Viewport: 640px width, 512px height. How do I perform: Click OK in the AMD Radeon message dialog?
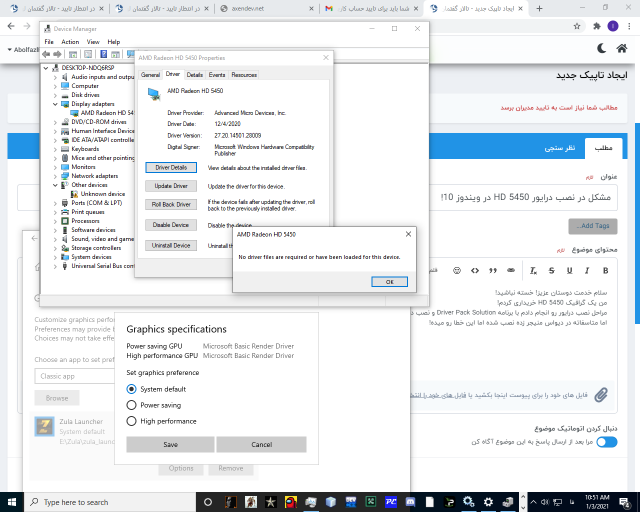click(389, 282)
